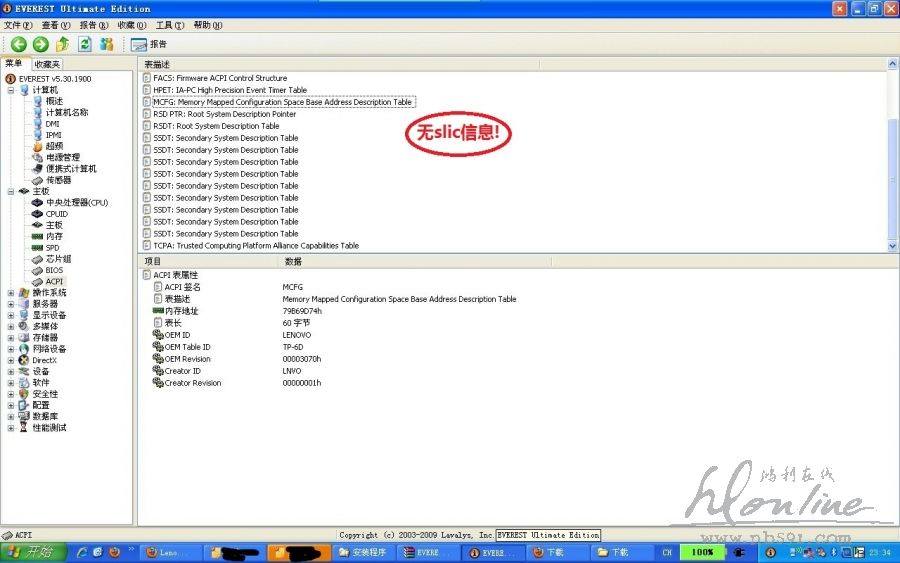Open the 报告 report wizard button

click(149, 44)
